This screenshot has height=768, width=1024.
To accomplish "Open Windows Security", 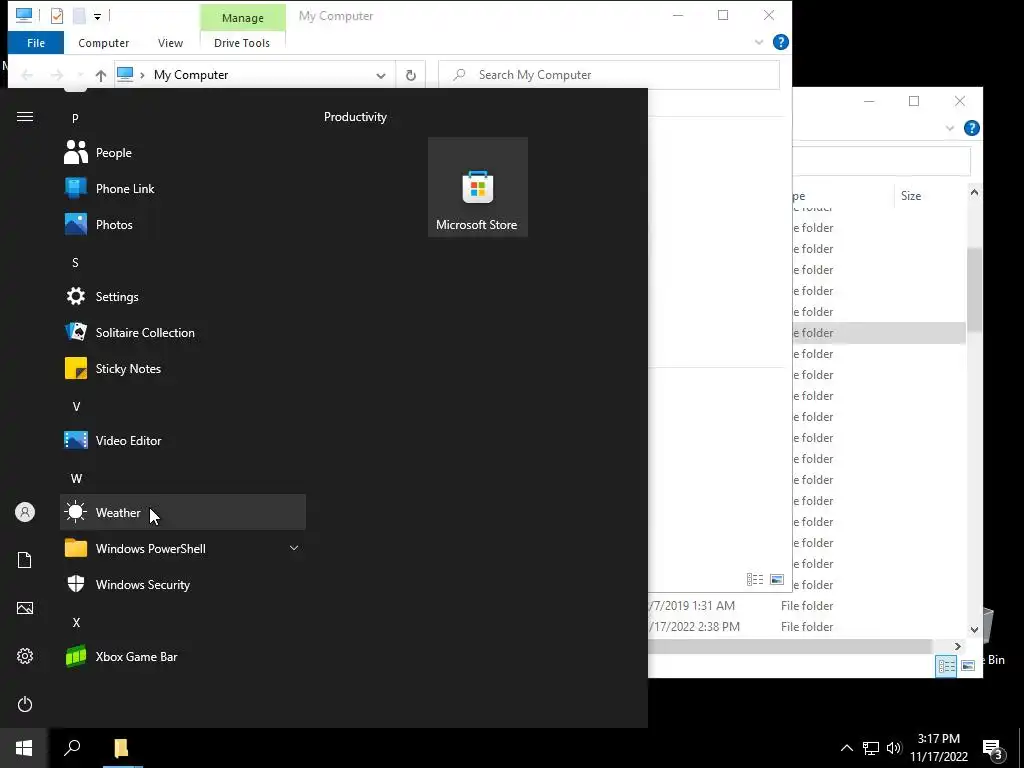I will pyautogui.click(x=183, y=584).
